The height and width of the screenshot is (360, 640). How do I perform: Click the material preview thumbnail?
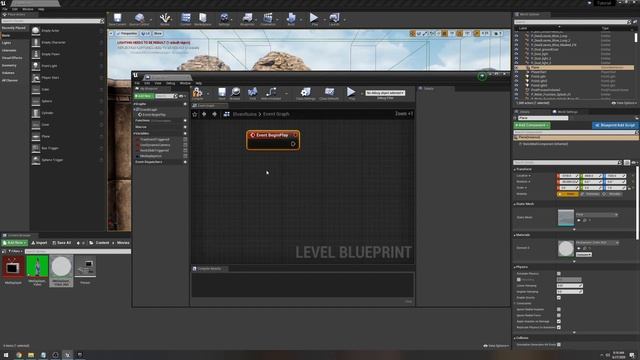pyautogui.click(x=566, y=249)
